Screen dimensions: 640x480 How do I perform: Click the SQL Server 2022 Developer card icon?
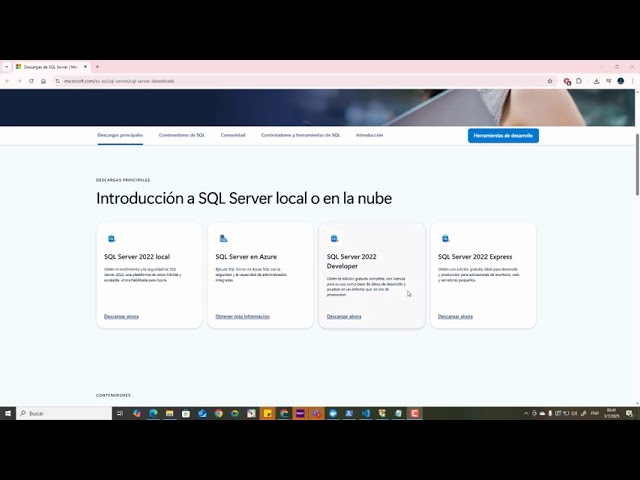(334, 238)
